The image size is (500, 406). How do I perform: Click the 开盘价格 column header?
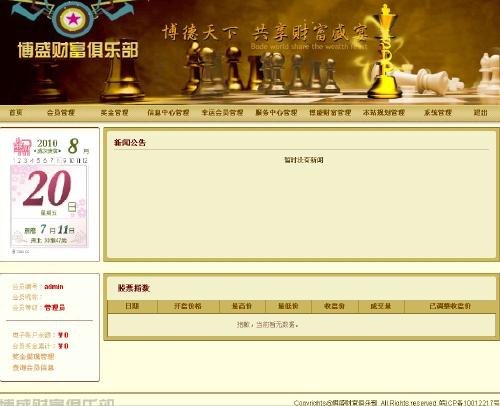[188, 306]
